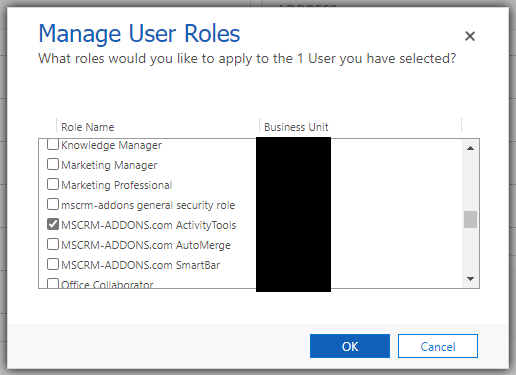This screenshot has height=375, width=516.
Task: Click 'mscrm-addons general security role' text
Action: [x=148, y=205]
